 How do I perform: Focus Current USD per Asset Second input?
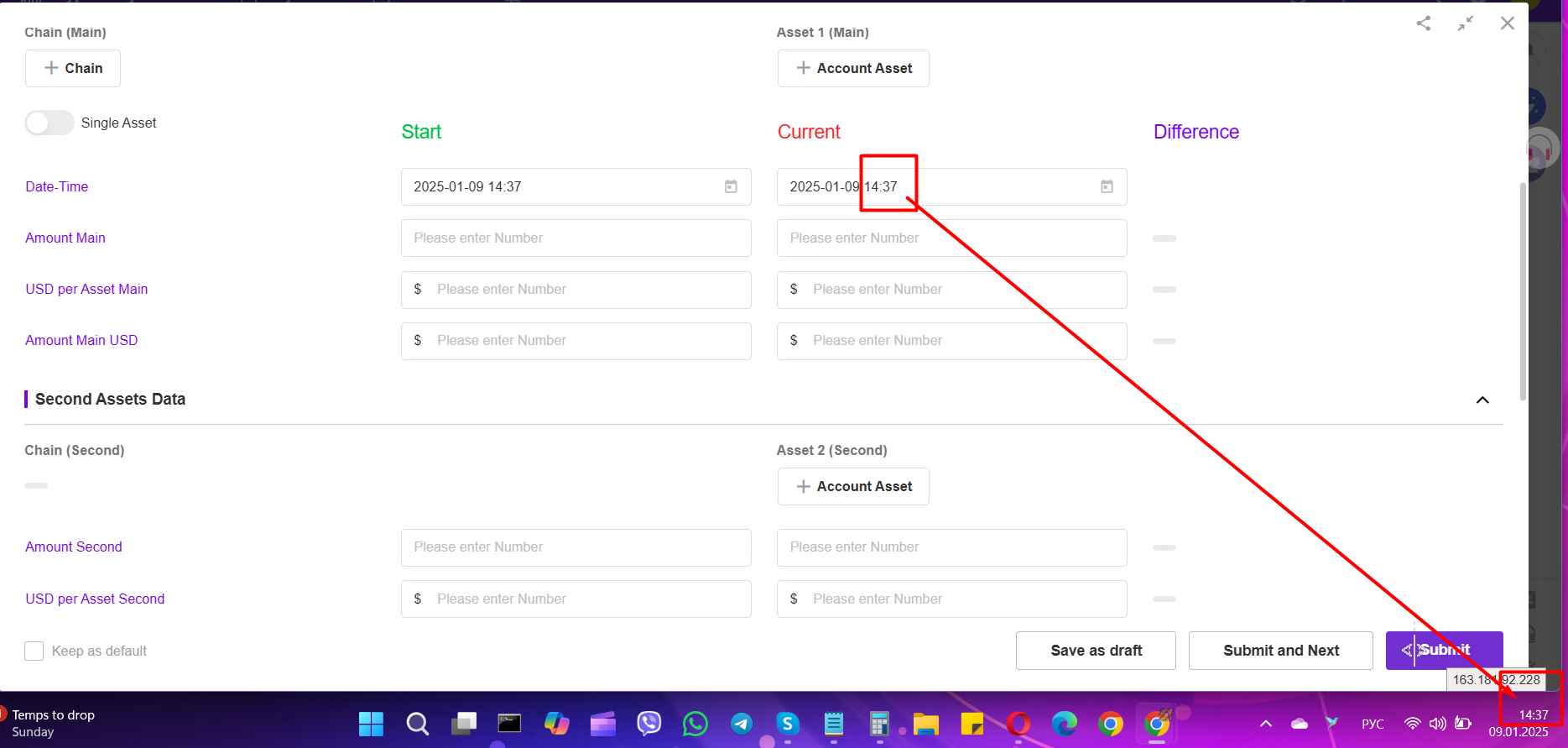tap(951, 599)
